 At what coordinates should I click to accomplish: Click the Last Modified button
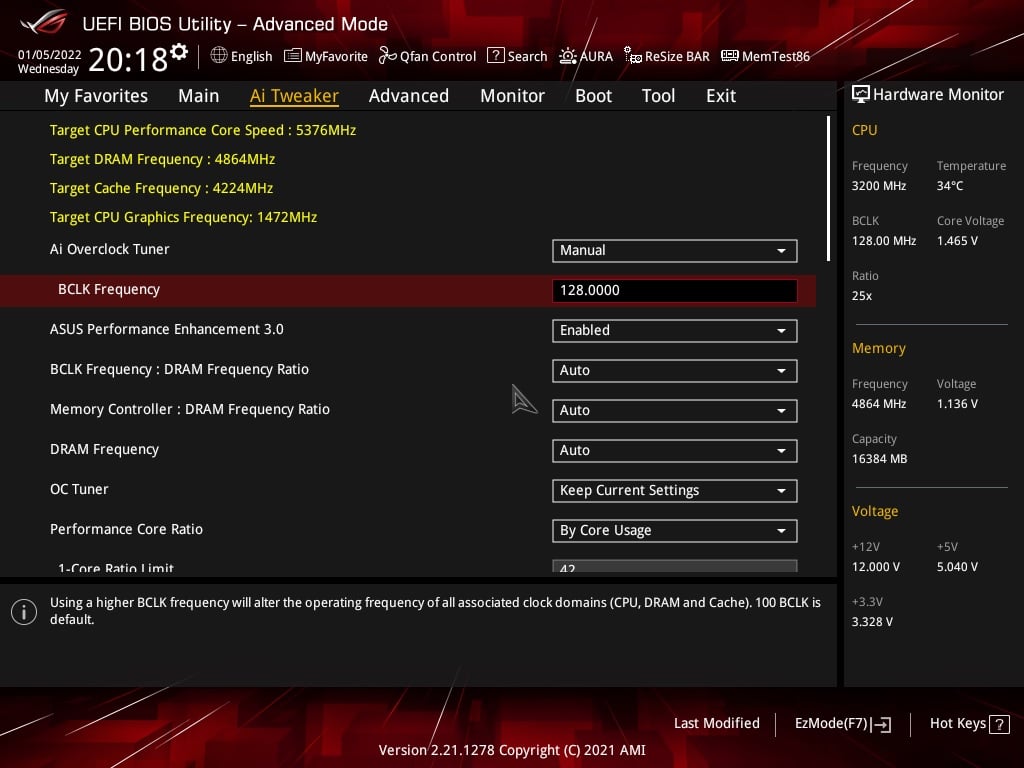(716, 723)
